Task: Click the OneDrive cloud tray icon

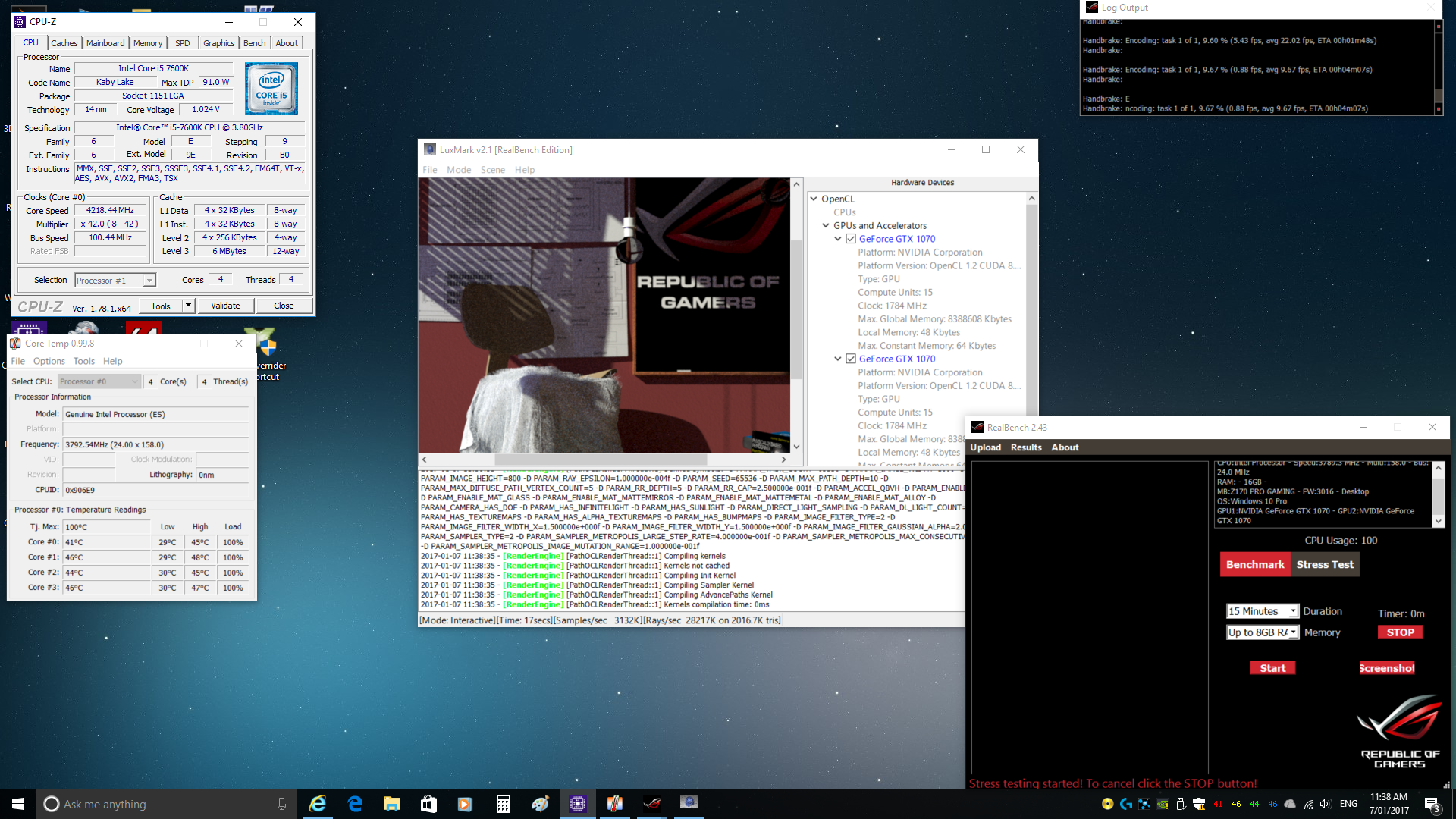Action: (x=1290, y=804)
